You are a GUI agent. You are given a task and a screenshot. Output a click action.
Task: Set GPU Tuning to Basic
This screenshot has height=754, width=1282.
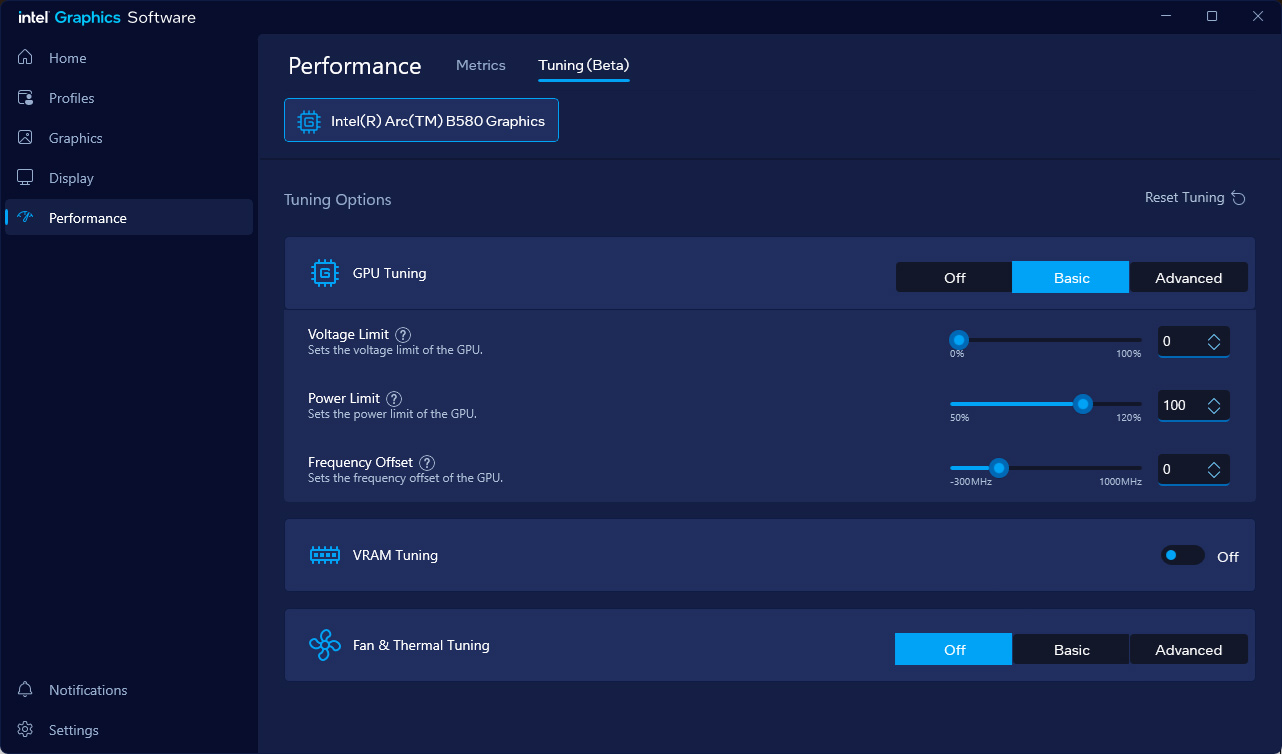(x=1071, y=278)
